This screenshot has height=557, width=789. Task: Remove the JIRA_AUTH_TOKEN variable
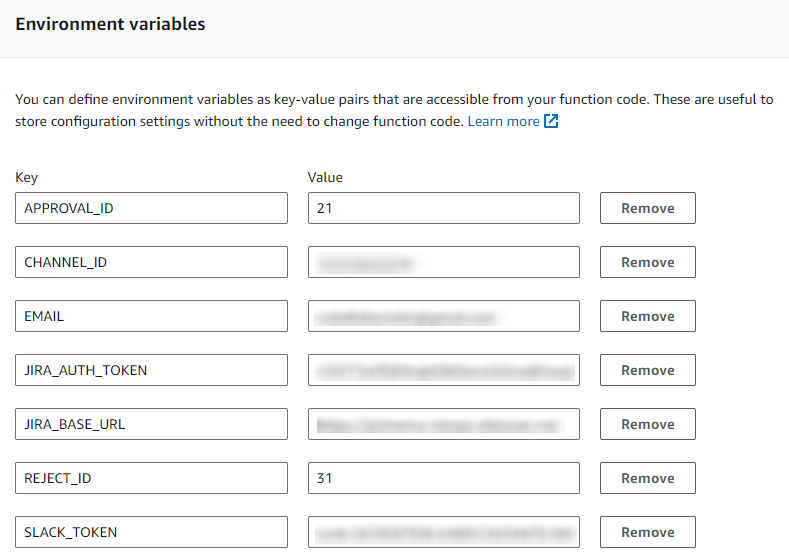click(x=647, y=370)
